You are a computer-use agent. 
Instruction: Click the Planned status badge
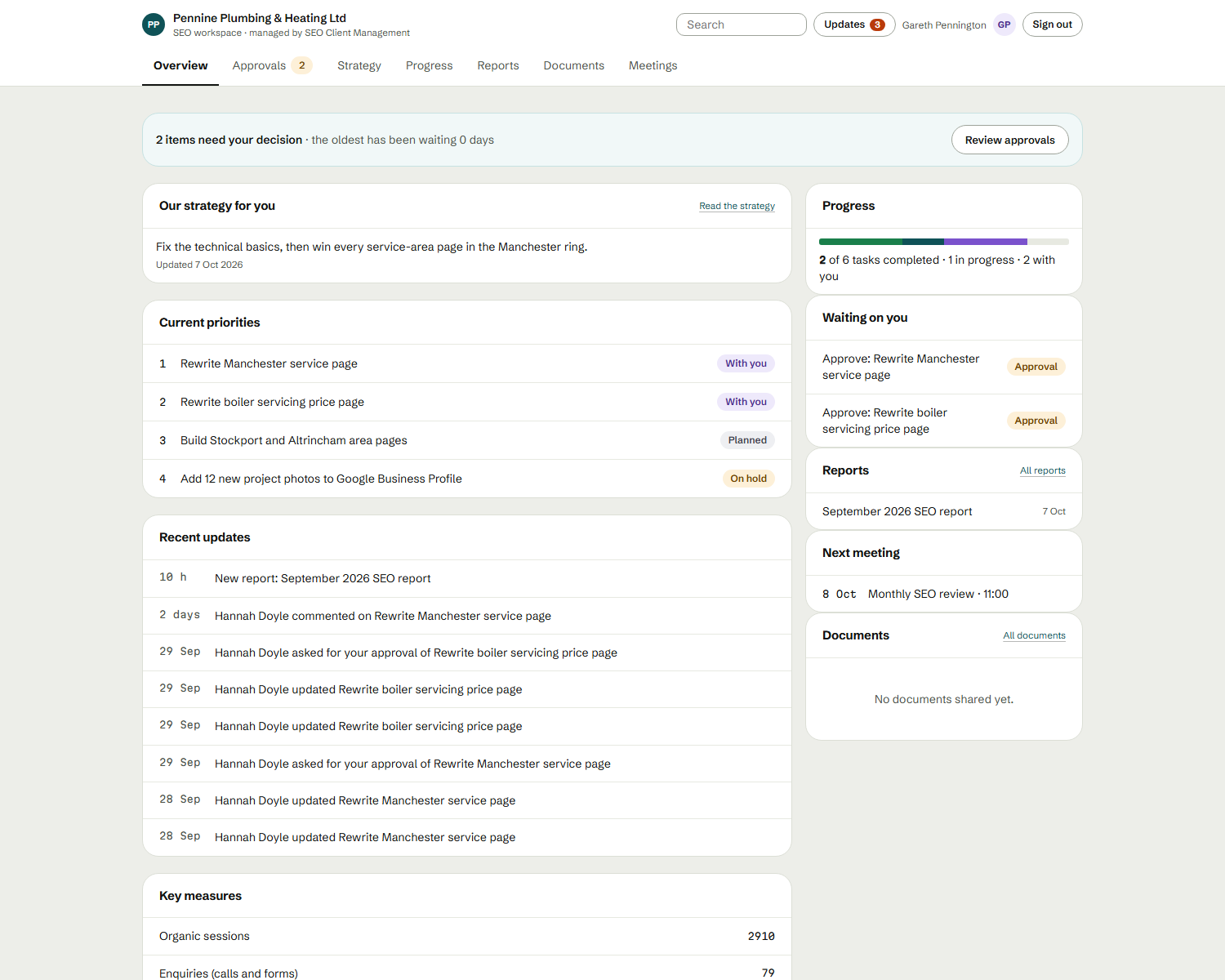[747, 440]
